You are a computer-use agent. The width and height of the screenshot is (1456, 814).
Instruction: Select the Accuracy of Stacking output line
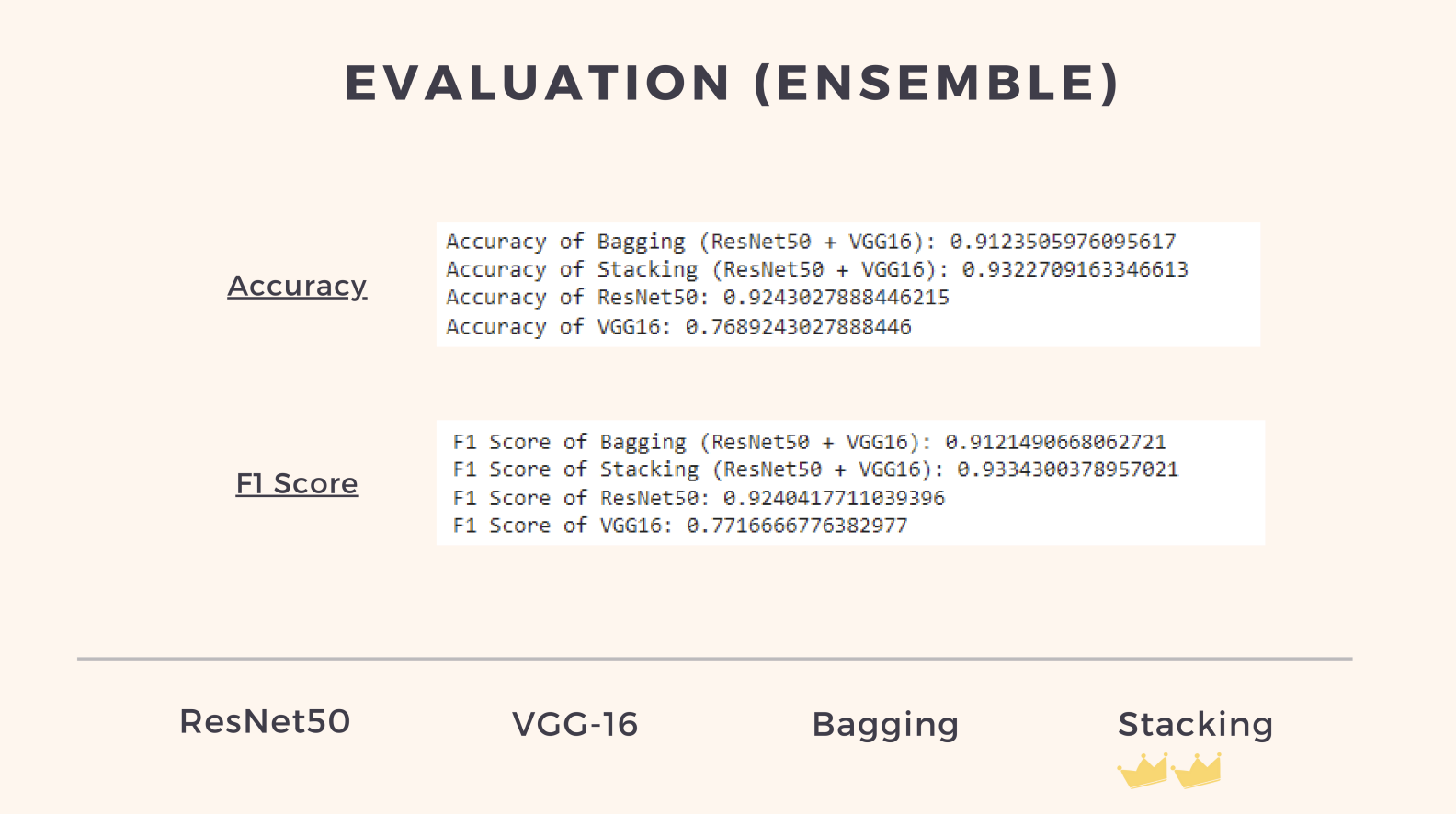pyautogui.click(x=817, y=270)
